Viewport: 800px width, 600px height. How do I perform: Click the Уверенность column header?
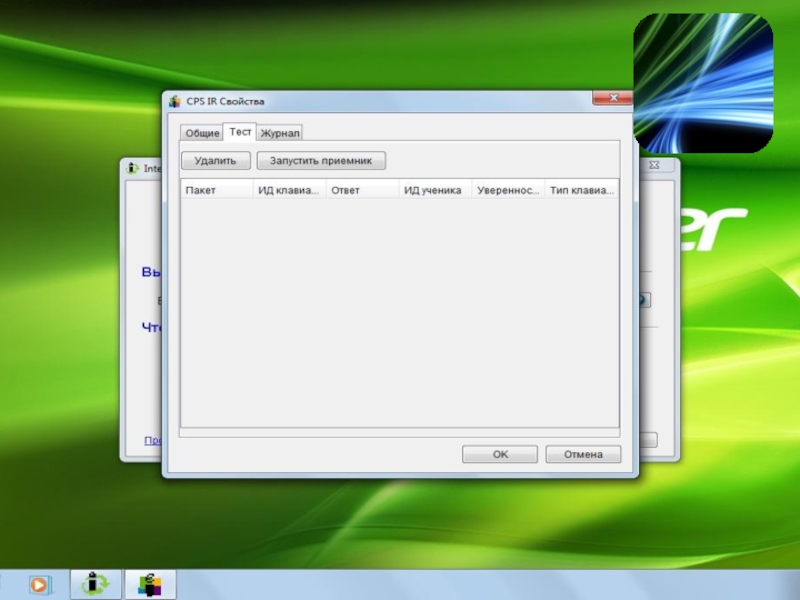click(x=508, y=190)
